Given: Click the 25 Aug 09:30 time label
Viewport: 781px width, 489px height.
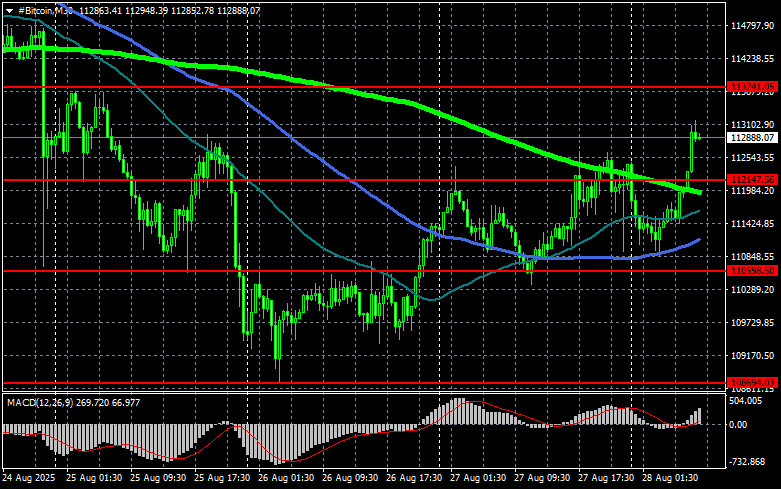Looking at the screenshot, I should pyautogui.click(x=158, y=478).
